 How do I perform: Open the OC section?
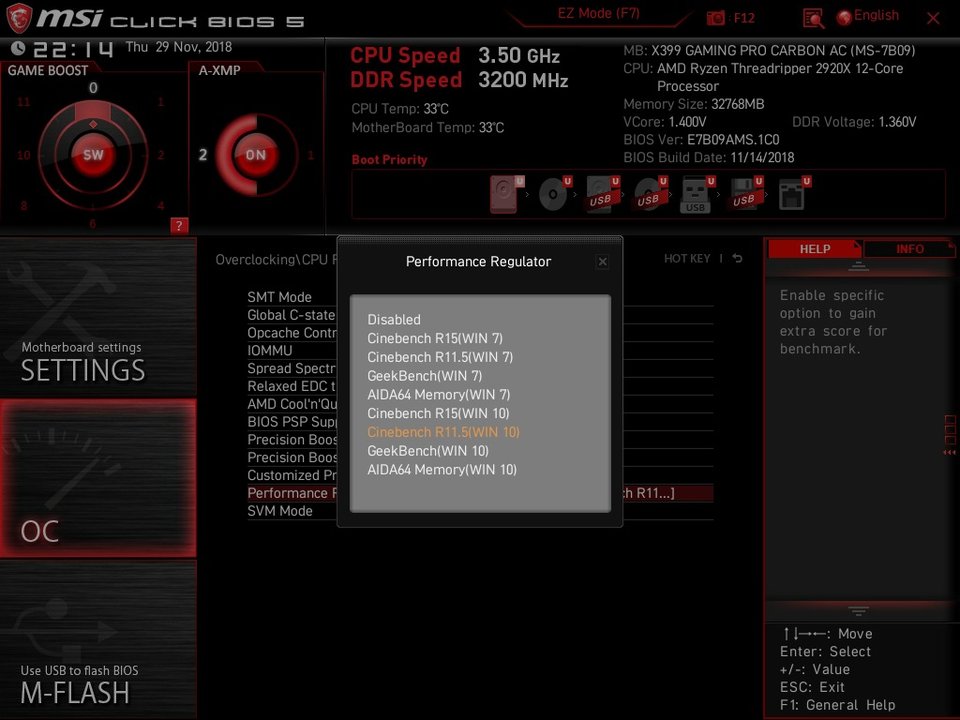coord(98,478)
